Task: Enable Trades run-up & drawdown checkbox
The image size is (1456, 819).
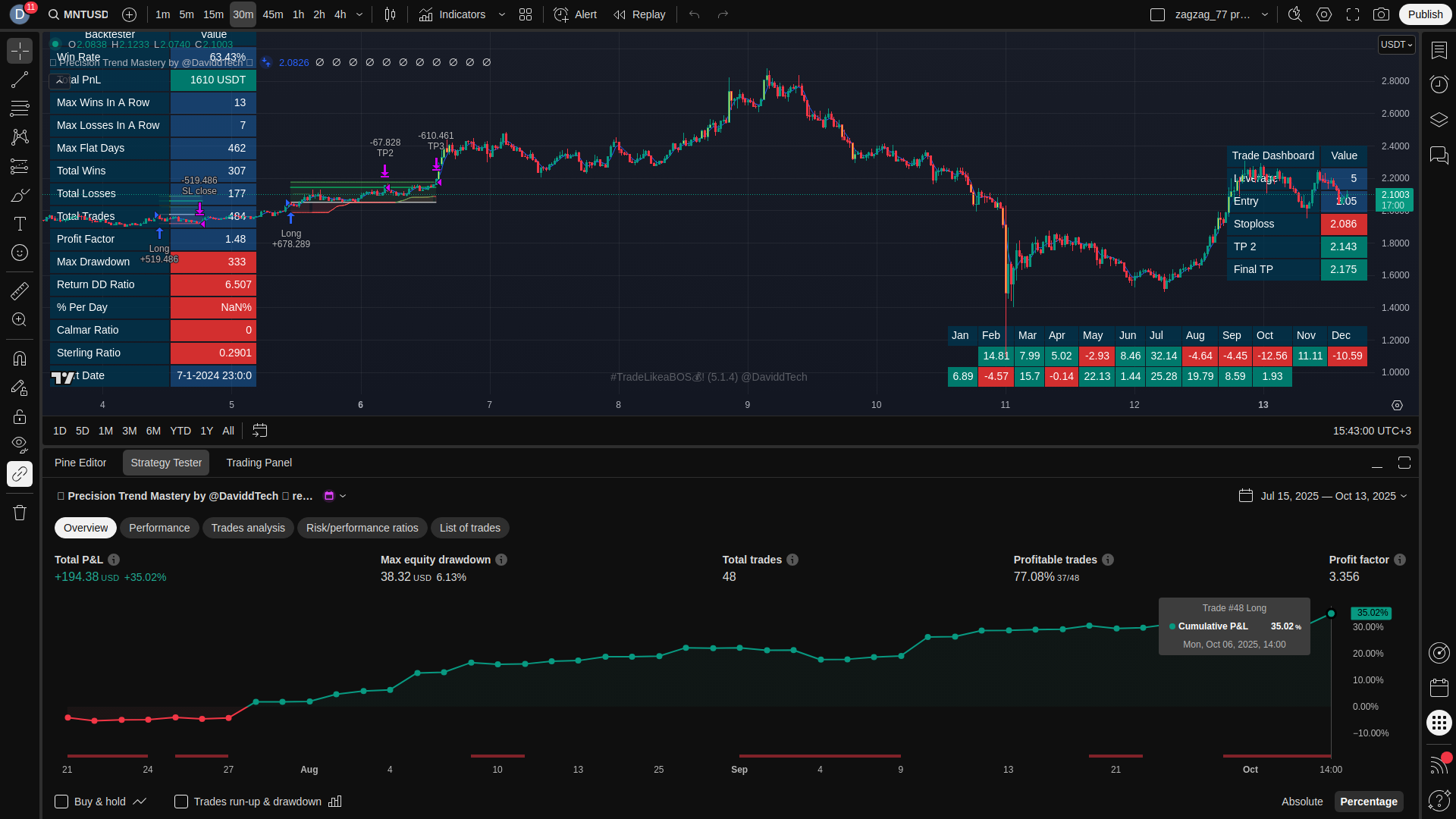Action: [x=181, y=802]
